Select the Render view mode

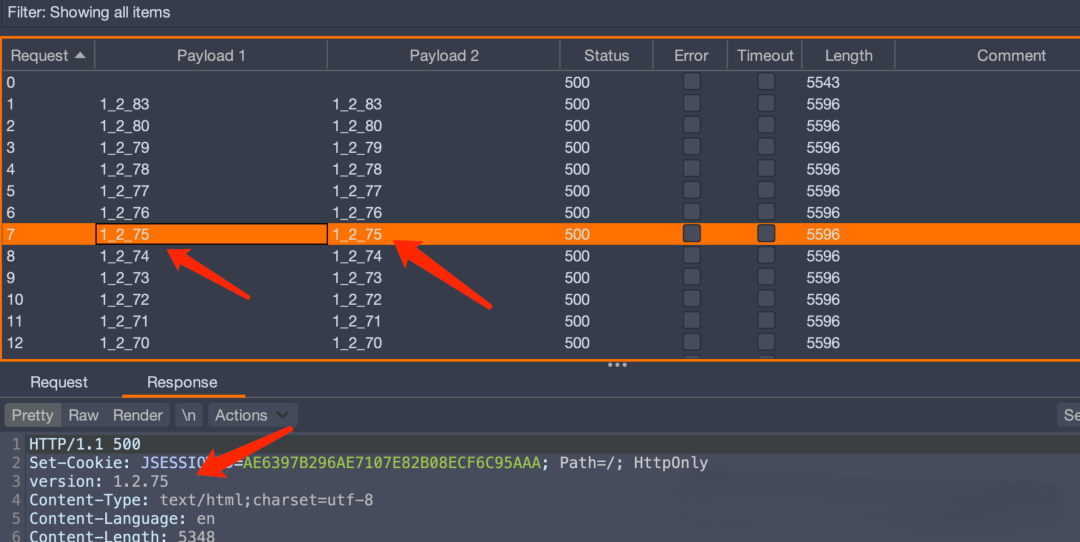(x=138, y=415)
